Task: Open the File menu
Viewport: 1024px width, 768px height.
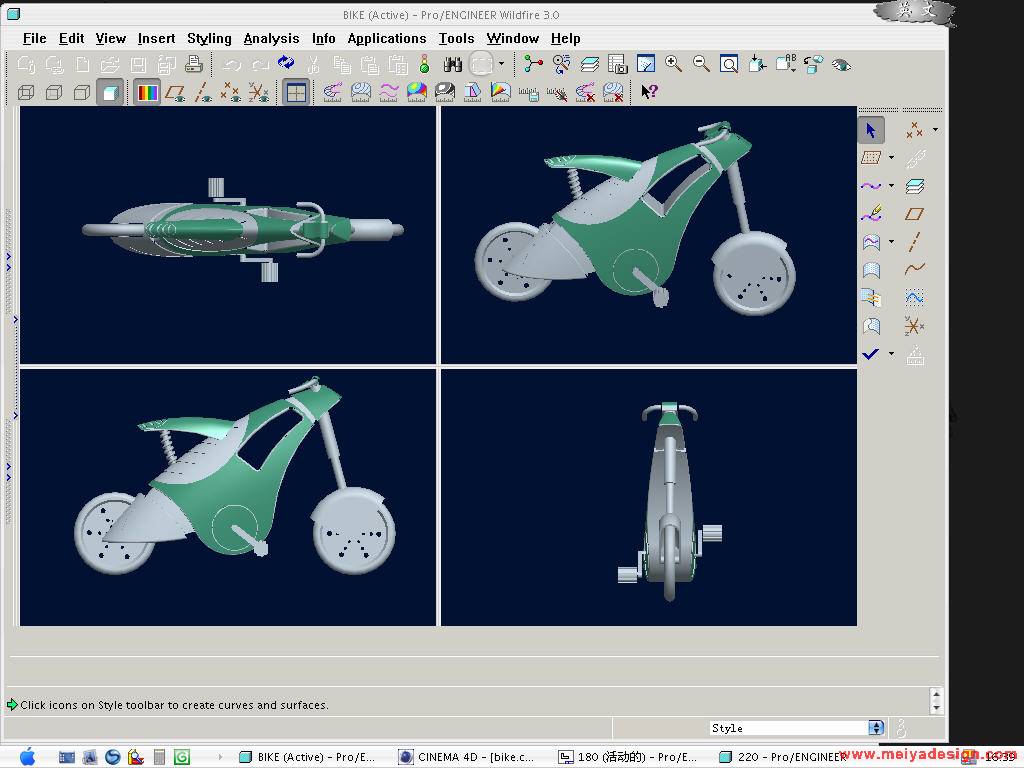Action: click(35, 39)
